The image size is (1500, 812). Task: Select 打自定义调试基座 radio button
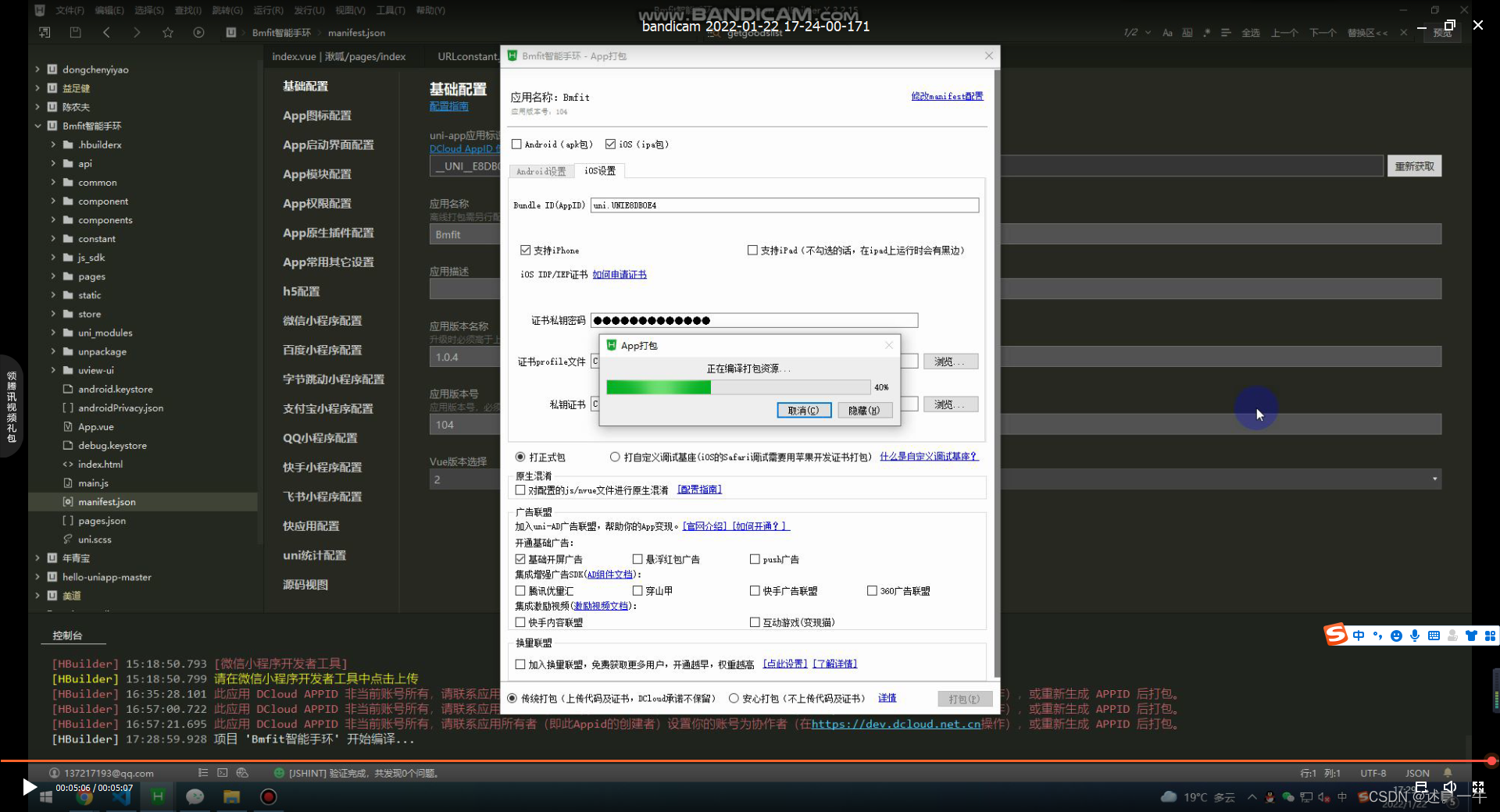[615, 457]
